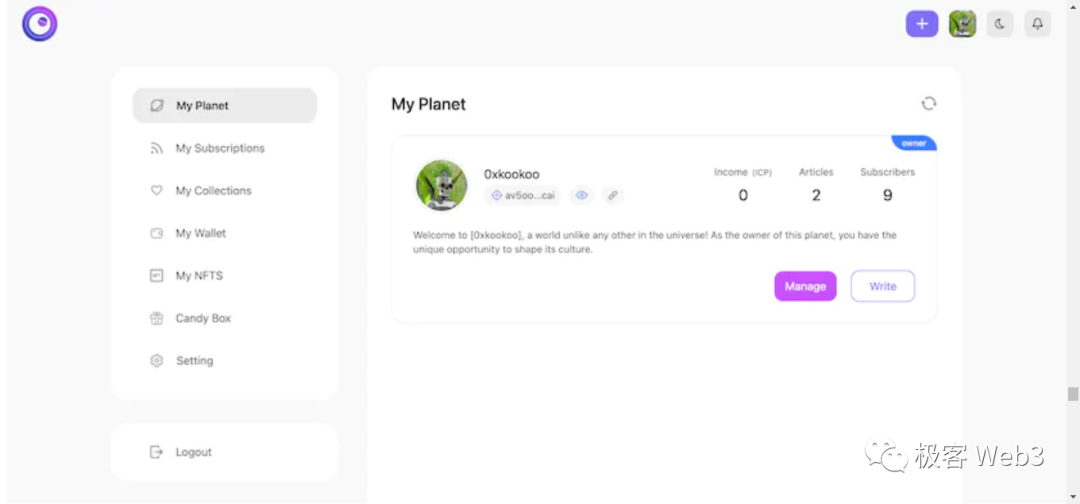Click the app logo in the top left
The height and width of the screenshot is (504, 1080).
coord(40,24)
